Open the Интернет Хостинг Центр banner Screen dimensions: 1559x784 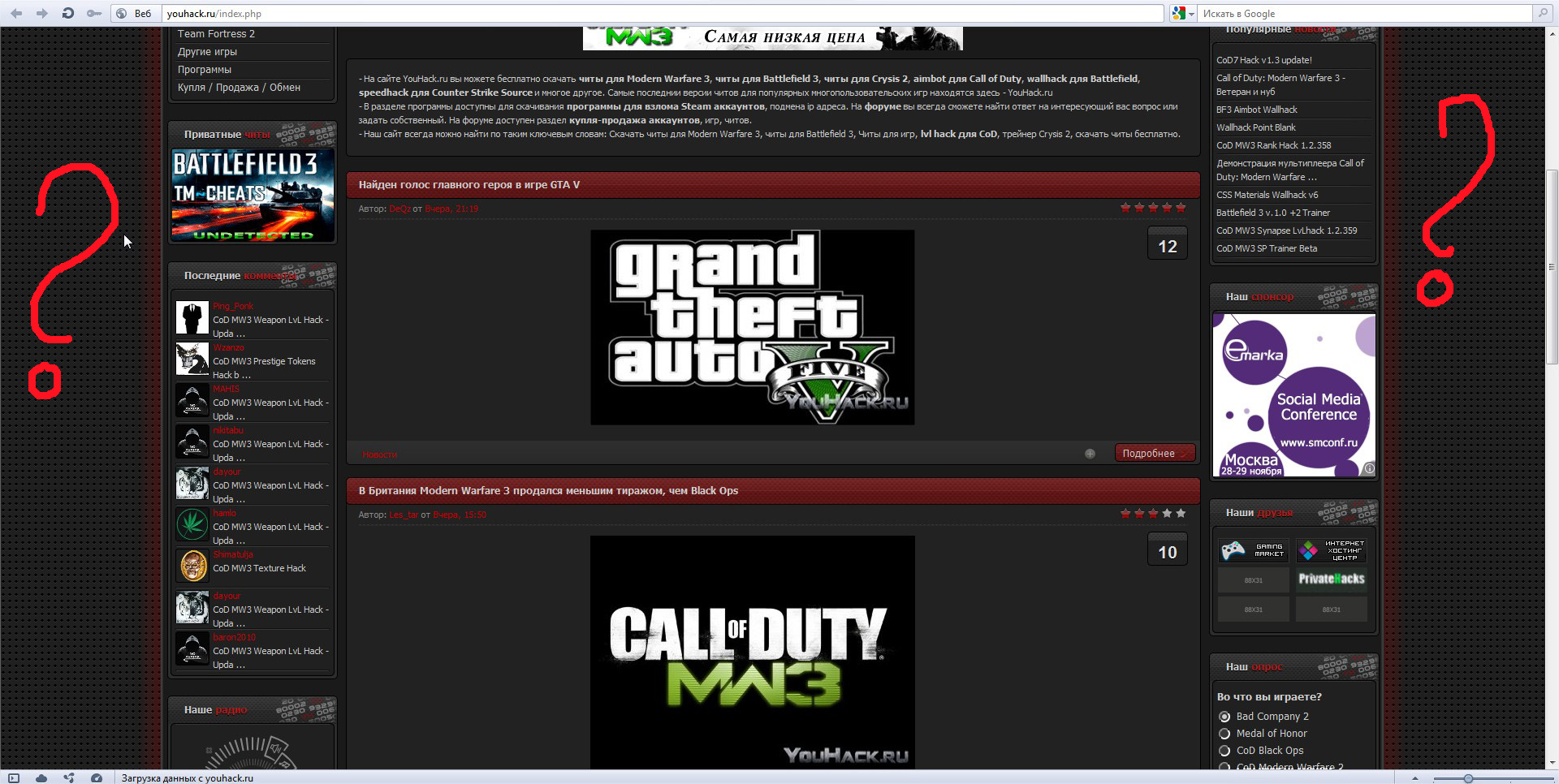pyautogui.click(x=1331, y=550)
